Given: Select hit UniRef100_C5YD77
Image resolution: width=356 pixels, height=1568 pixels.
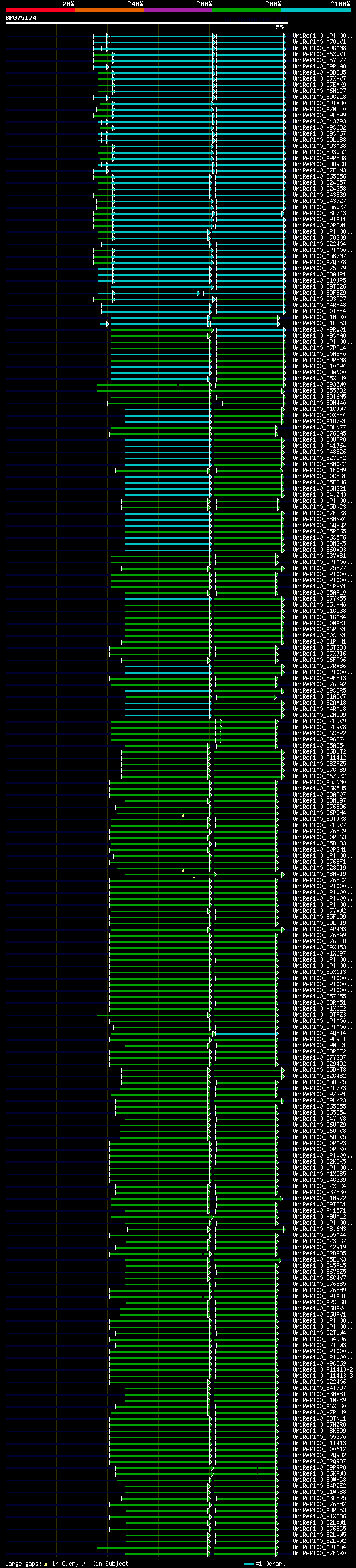Looking at the screenshot, I should 319,60.
